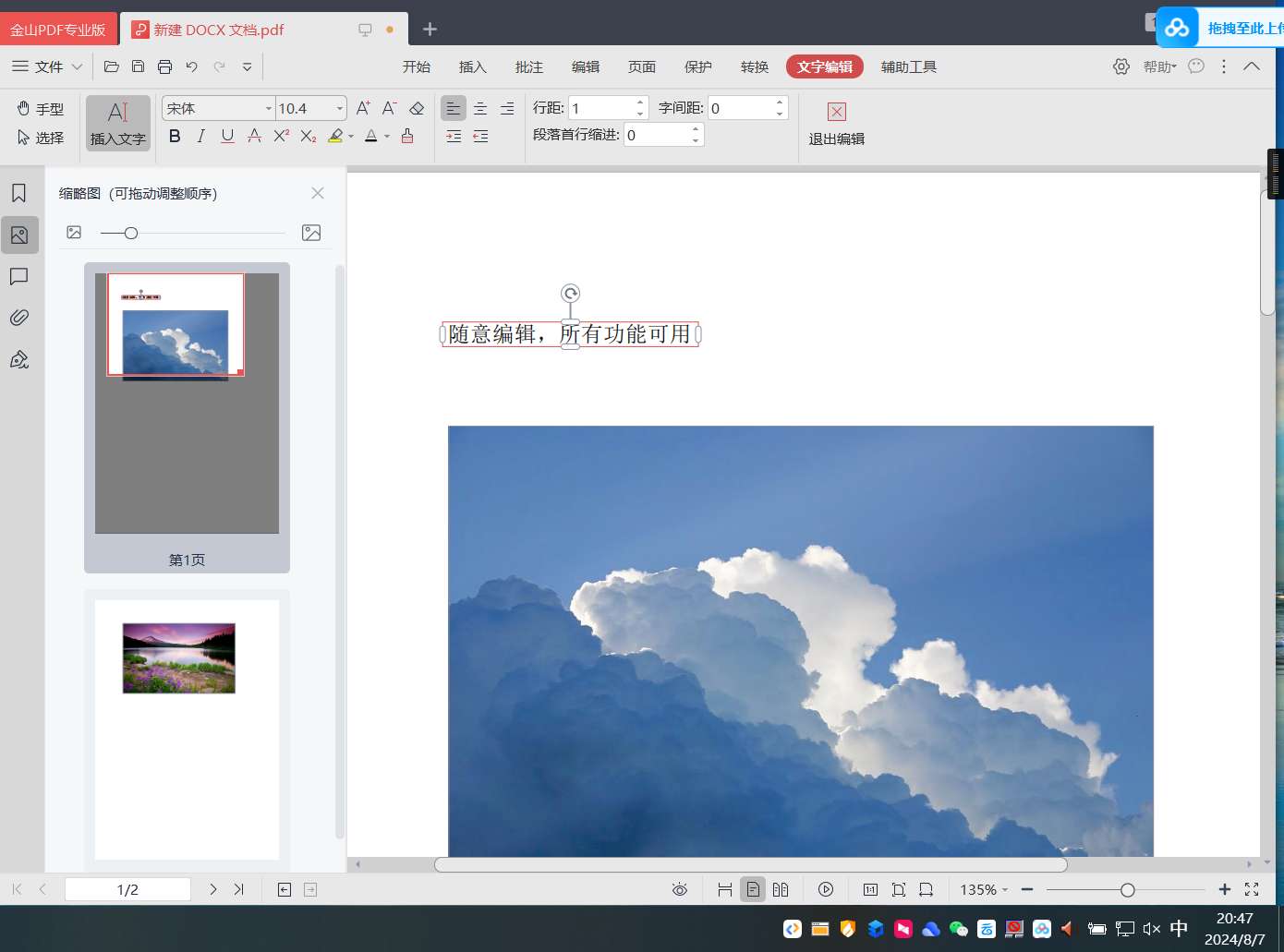1284x952 pixels.
Task: Click 退出编辑 to exit editing
Action: 836,124
